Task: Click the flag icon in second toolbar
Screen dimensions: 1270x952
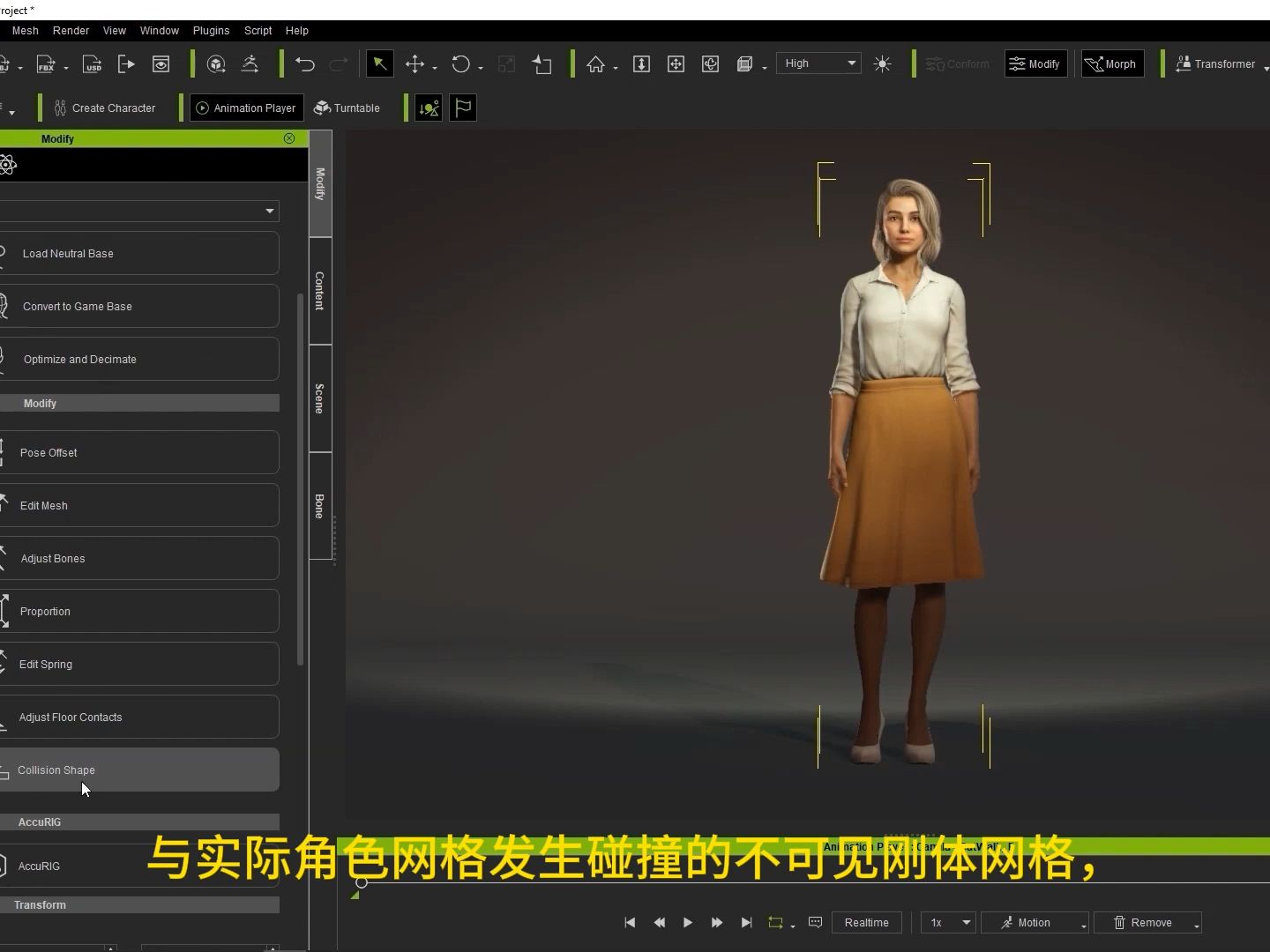Action: (x=463, y=108)
